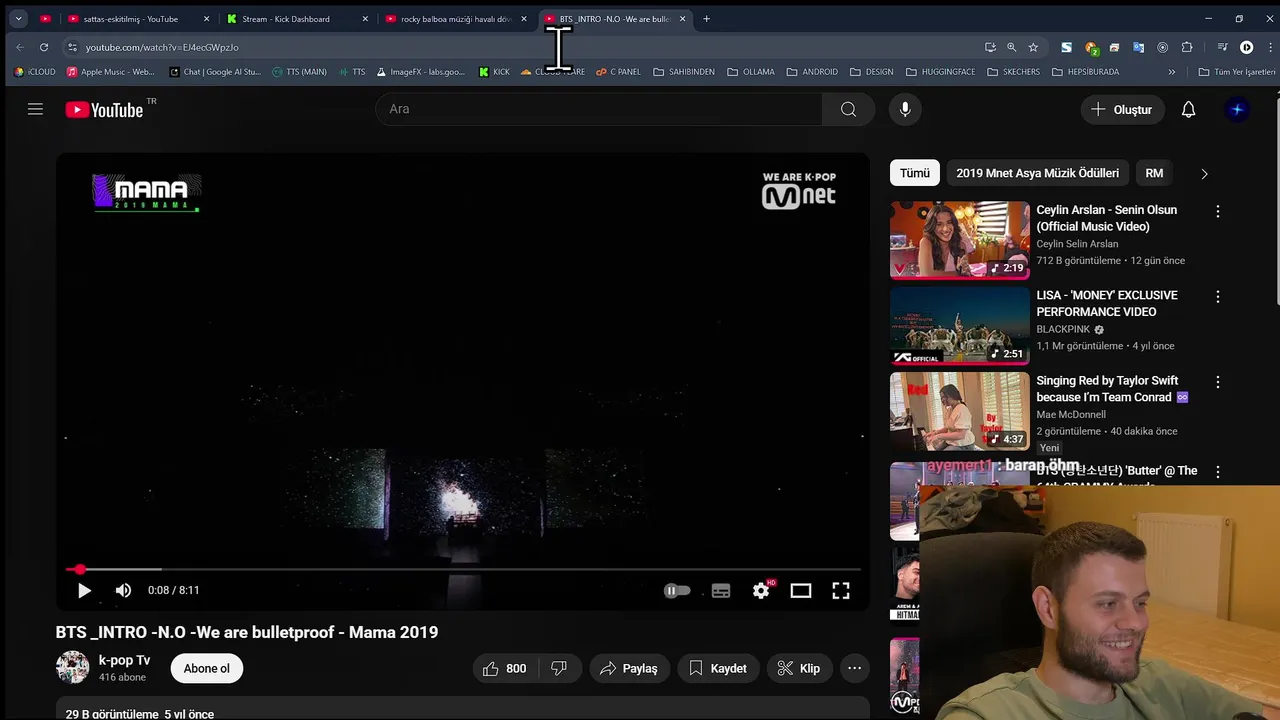Enter fullscreen mode
This screenshot has width=1280, height=720.
(841, 591)
